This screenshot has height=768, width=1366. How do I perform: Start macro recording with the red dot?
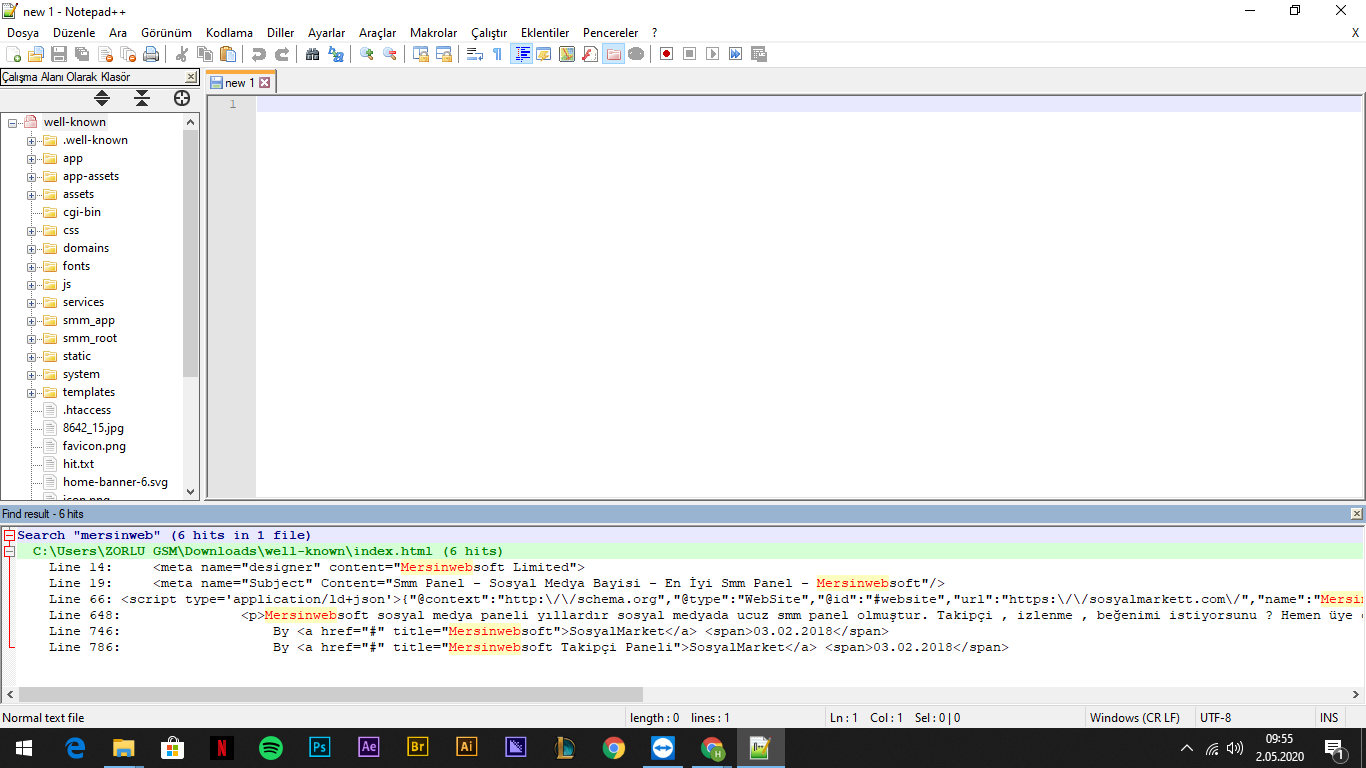(x=667, y=54)
